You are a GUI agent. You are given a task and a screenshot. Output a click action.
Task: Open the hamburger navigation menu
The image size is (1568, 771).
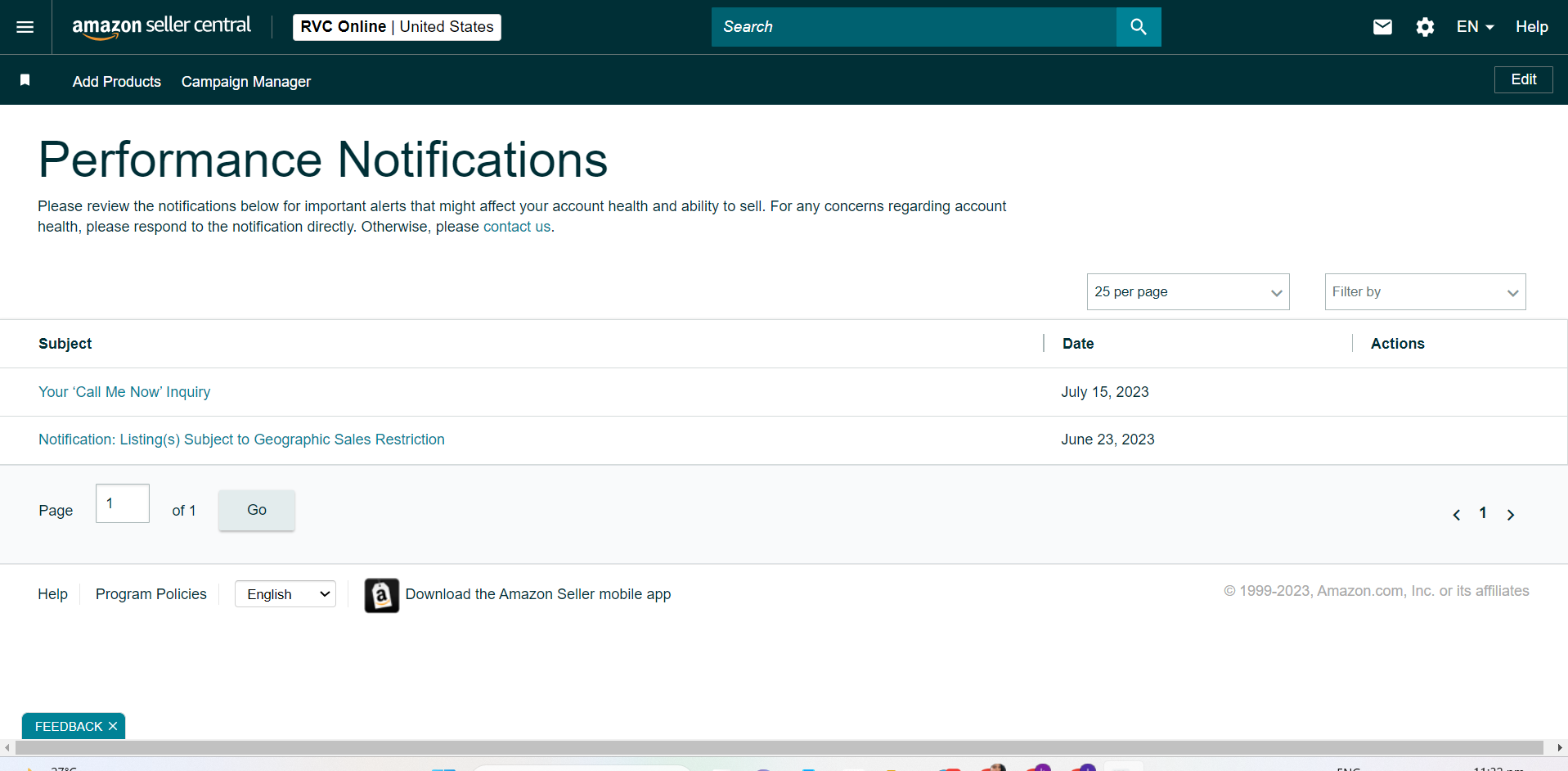(x=25, y=27)
